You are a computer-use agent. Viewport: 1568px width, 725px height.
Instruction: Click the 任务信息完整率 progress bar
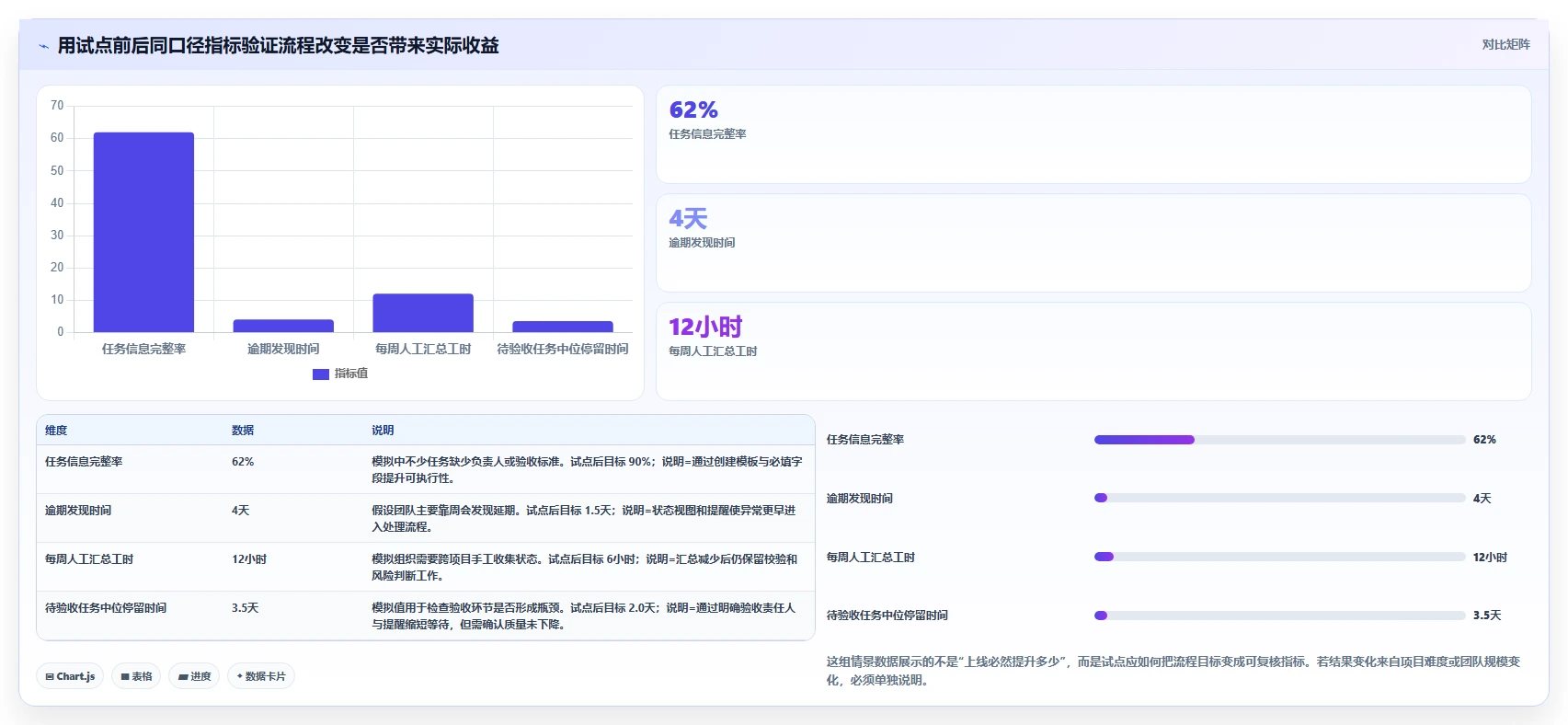[1279, 440]
